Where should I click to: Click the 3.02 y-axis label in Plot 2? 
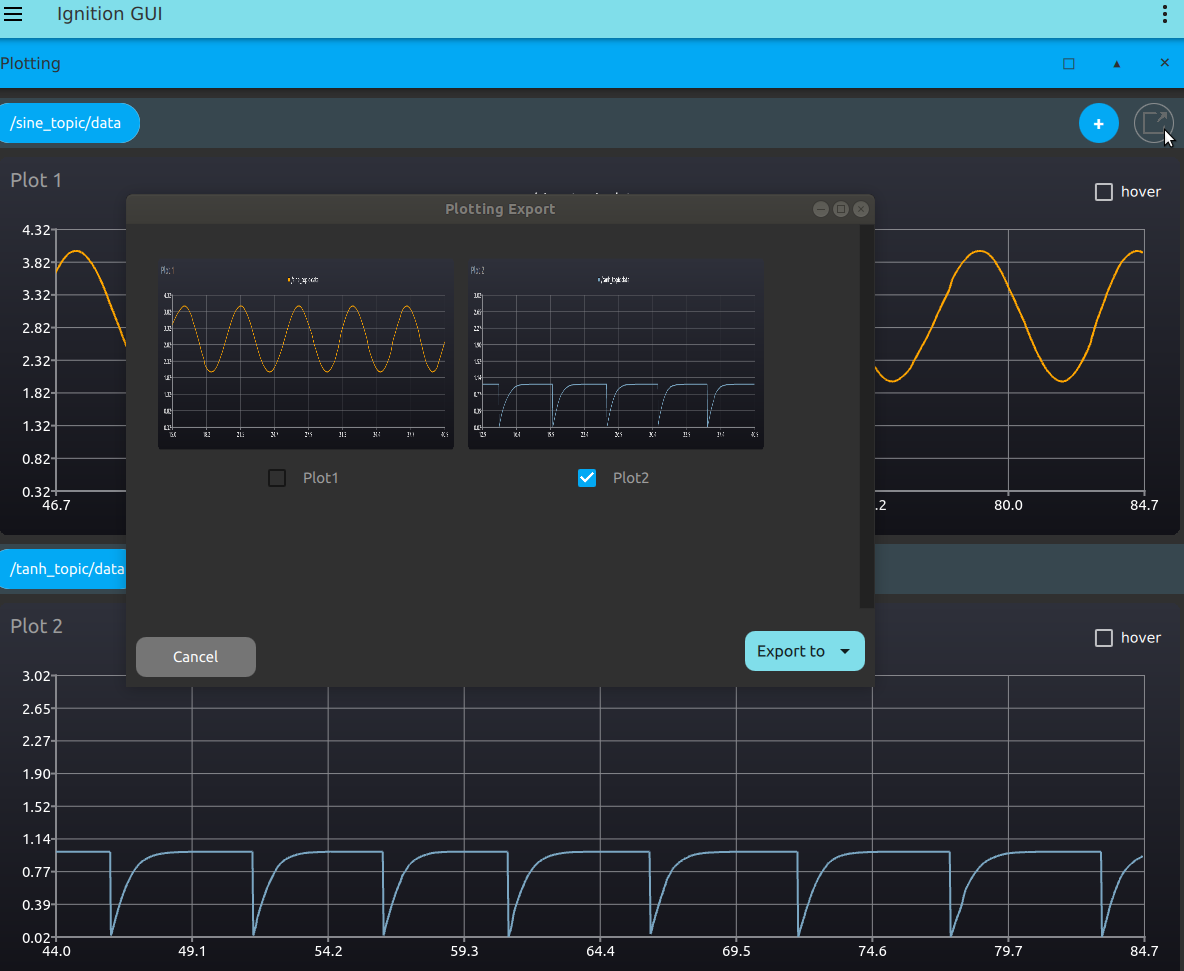click(36, 676)
